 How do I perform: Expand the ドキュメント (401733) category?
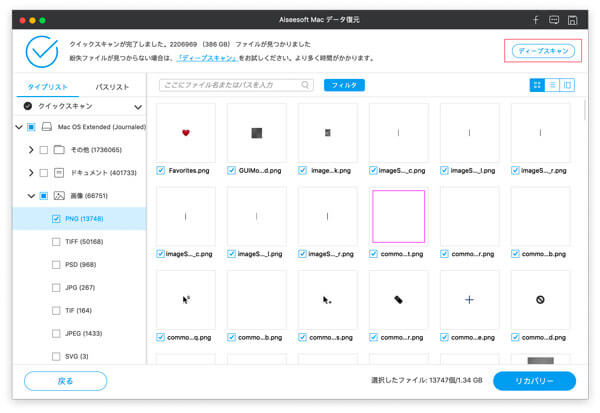(31, 172)
